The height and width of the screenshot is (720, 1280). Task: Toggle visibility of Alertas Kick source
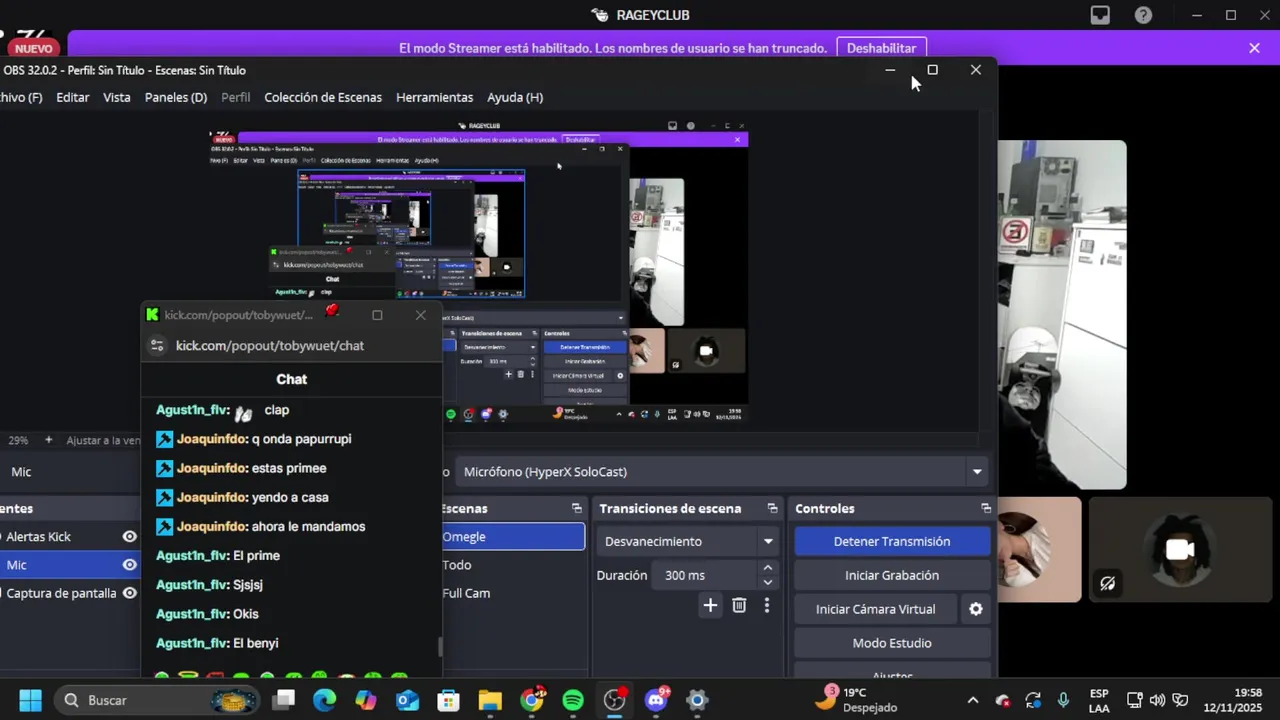pyautogui.click(x=129, y=537)
